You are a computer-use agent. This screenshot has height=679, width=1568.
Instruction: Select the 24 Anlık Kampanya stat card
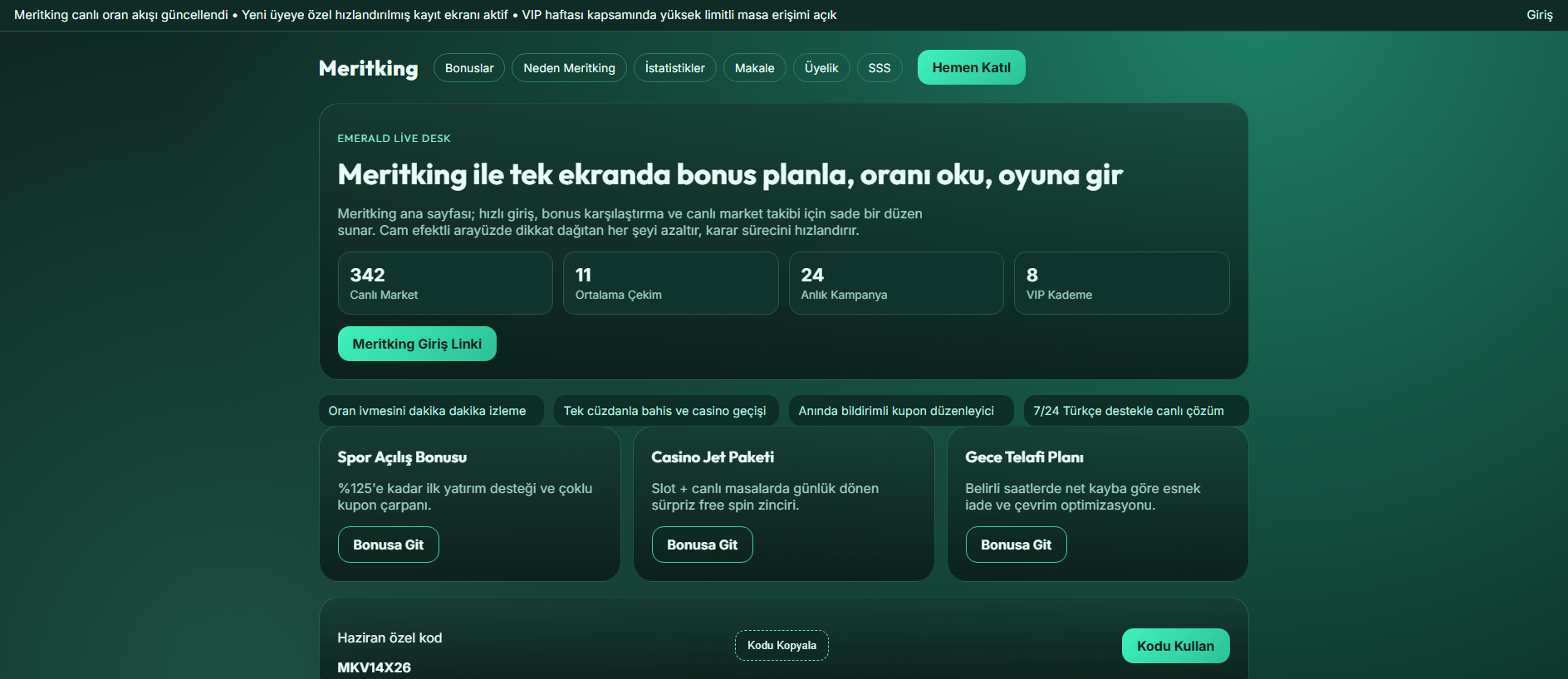(x=896, y=283)
